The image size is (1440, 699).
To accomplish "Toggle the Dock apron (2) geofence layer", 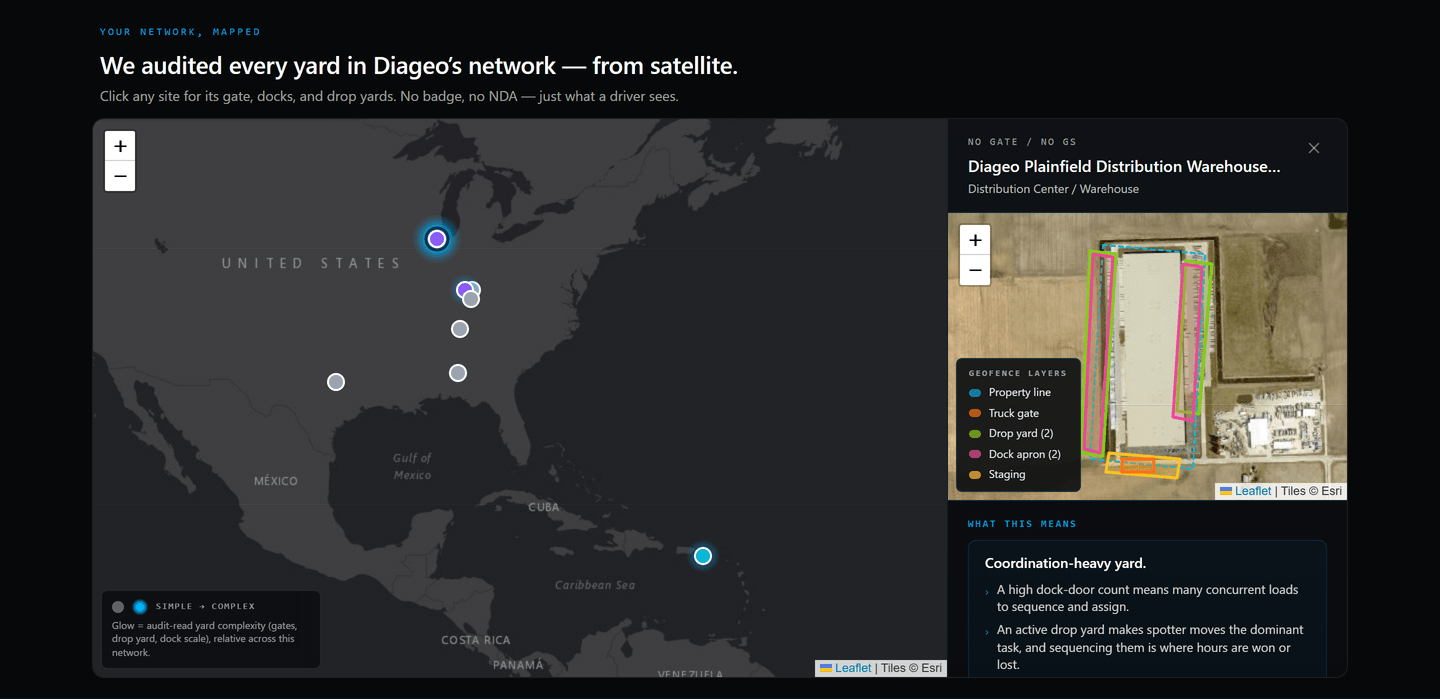I will [1015, 454].
